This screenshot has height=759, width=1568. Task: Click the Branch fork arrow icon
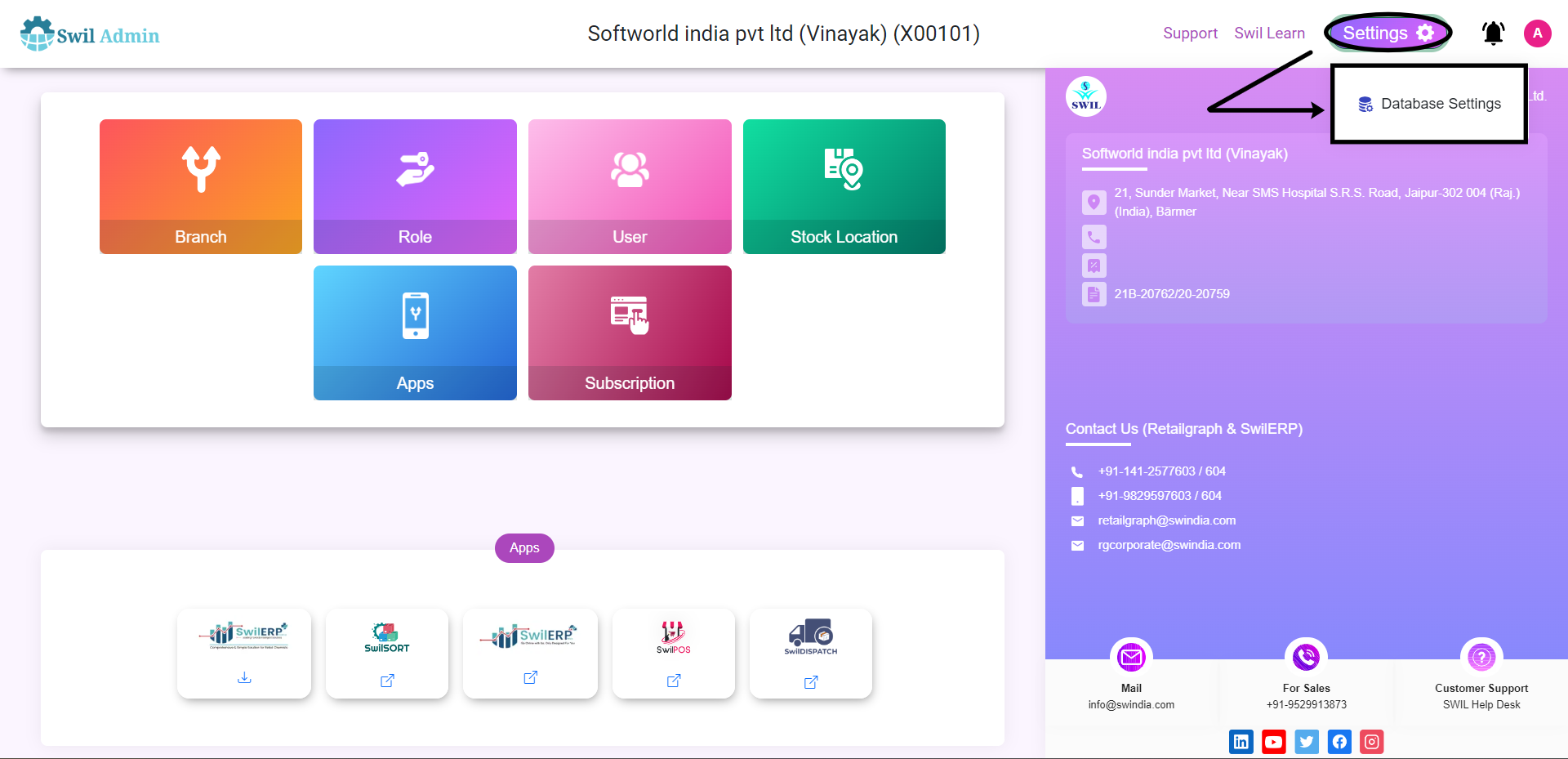pyautogui.click(x=201, y=169)
